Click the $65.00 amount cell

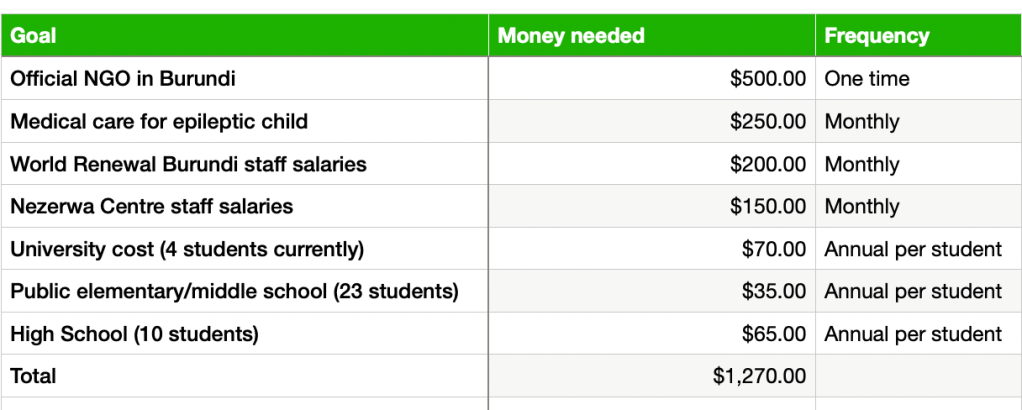(x=773, y=334)
